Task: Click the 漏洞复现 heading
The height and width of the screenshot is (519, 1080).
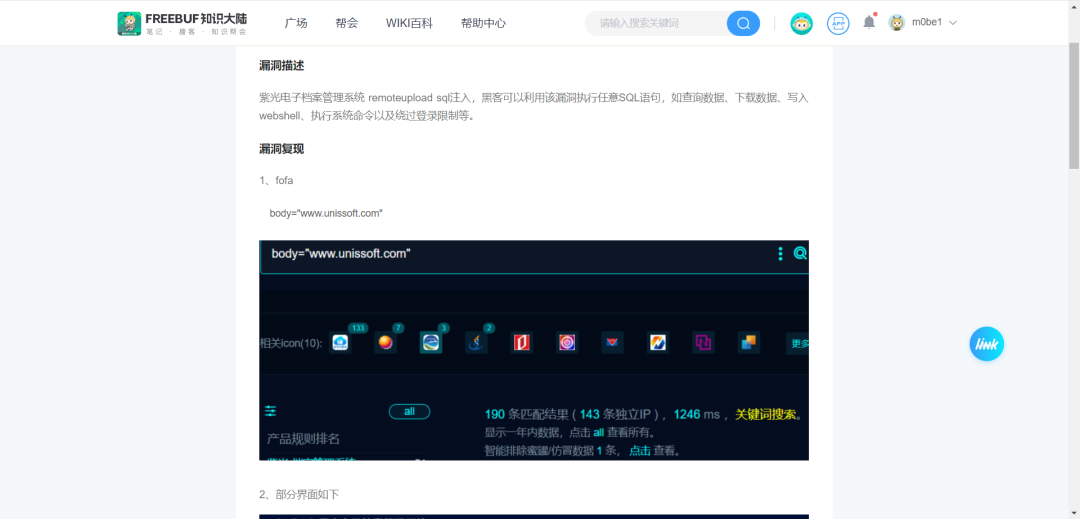Action: [282, 149]
